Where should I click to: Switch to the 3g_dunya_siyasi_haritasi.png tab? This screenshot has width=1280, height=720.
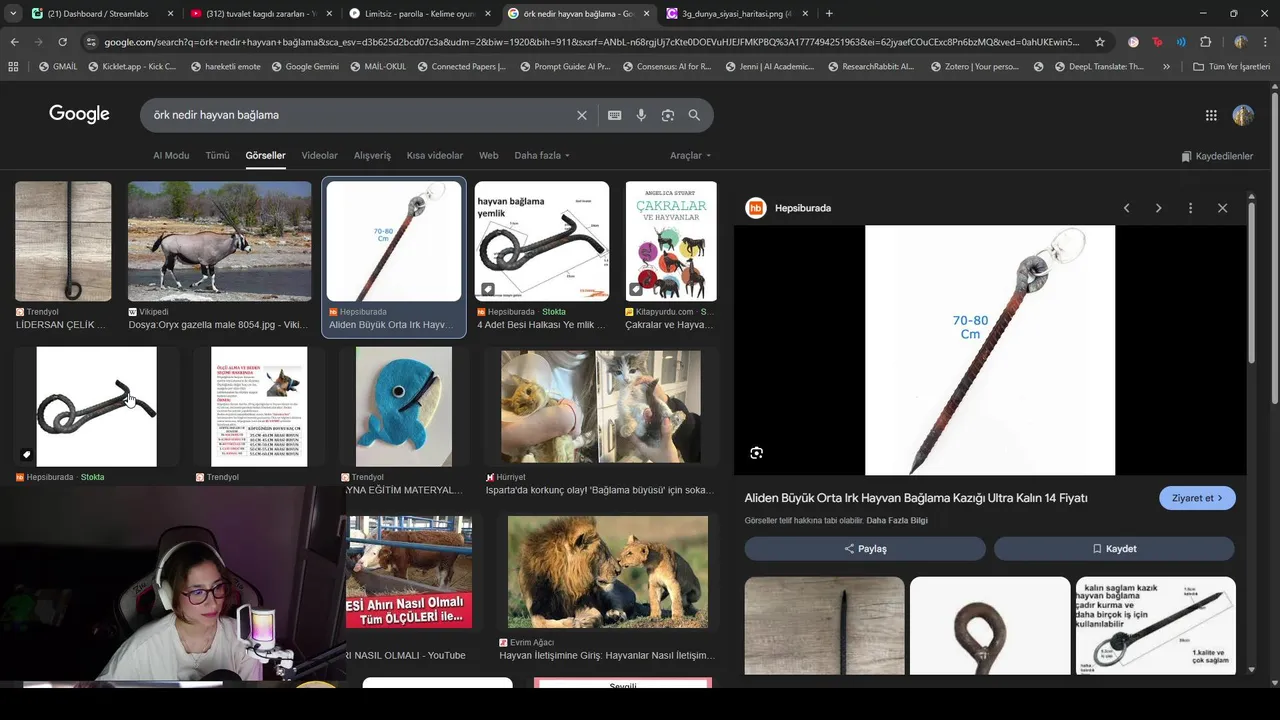click(x=735, y=13)
